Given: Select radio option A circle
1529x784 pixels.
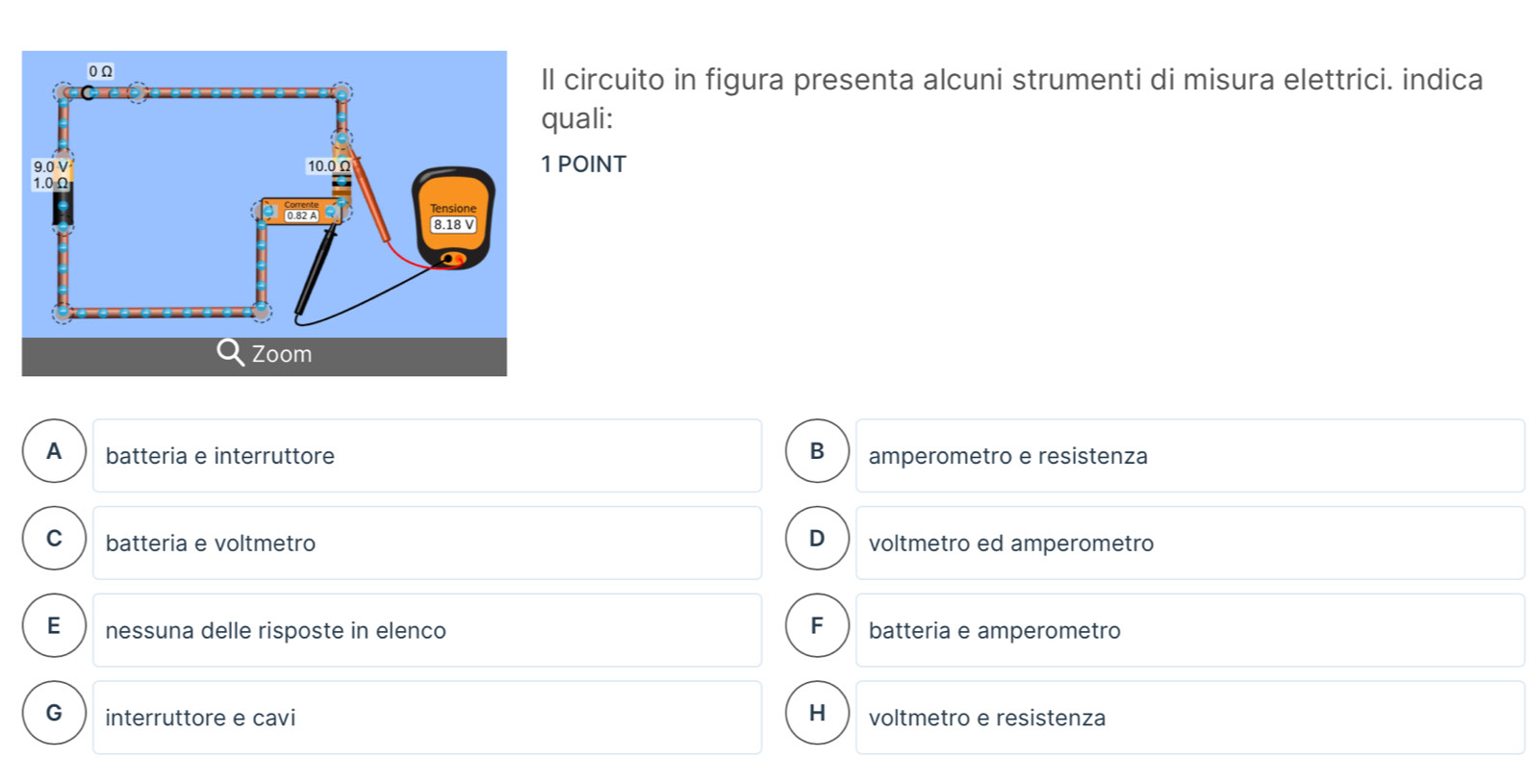Looking at the screenshot, I should [55, 451].
